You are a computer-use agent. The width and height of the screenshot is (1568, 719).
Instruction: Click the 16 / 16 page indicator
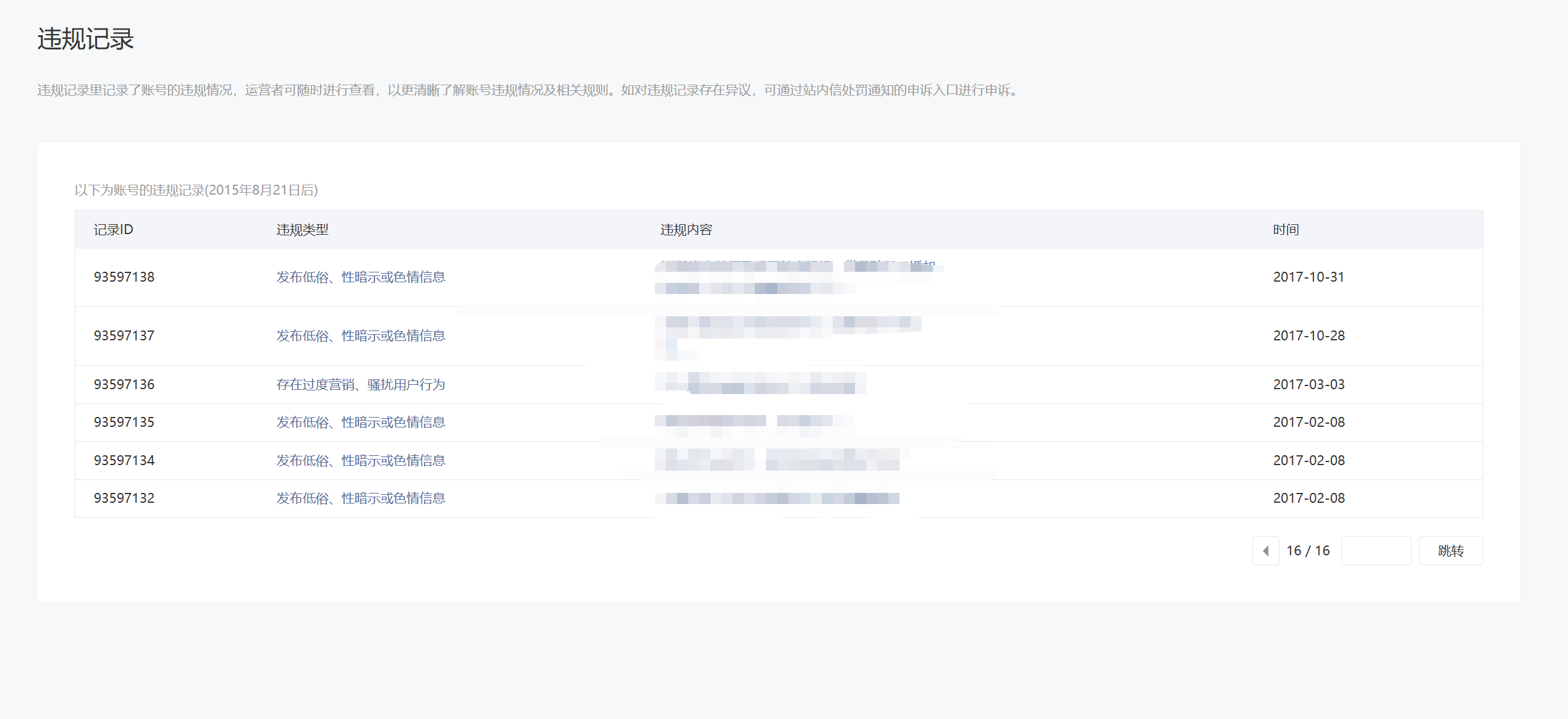pos(1308,550)
